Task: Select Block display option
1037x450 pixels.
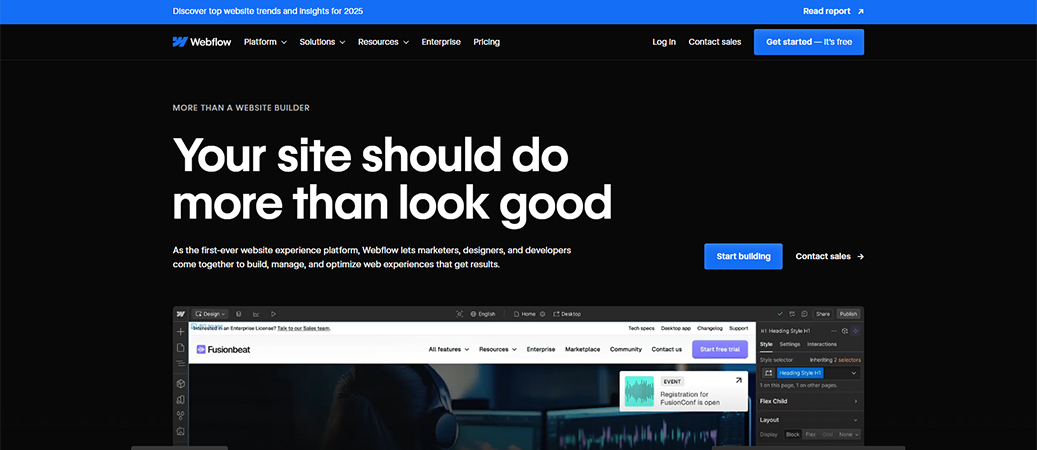Action: coord(793,434)
